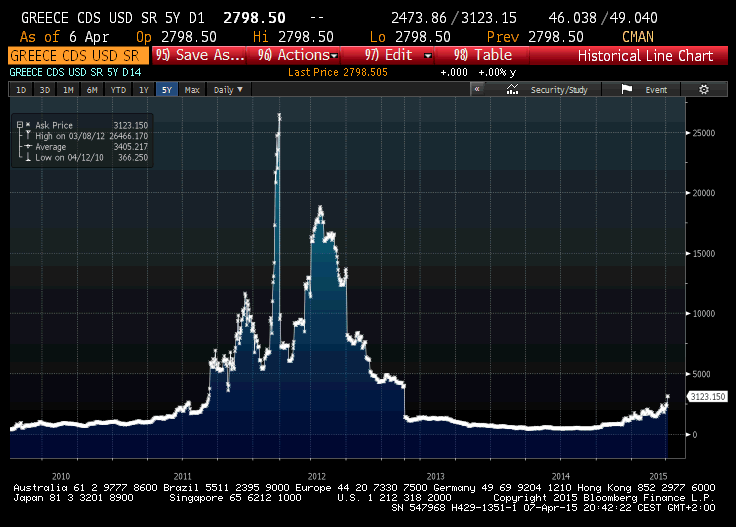Click the Average legend row
This screenshot has width=736, height=527.
click(83, 146)
